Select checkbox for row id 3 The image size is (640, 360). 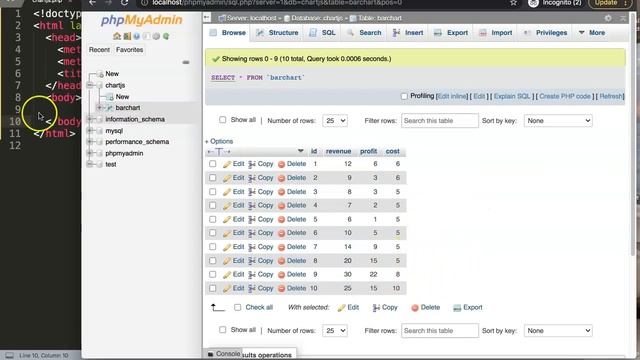click(213, 191)
